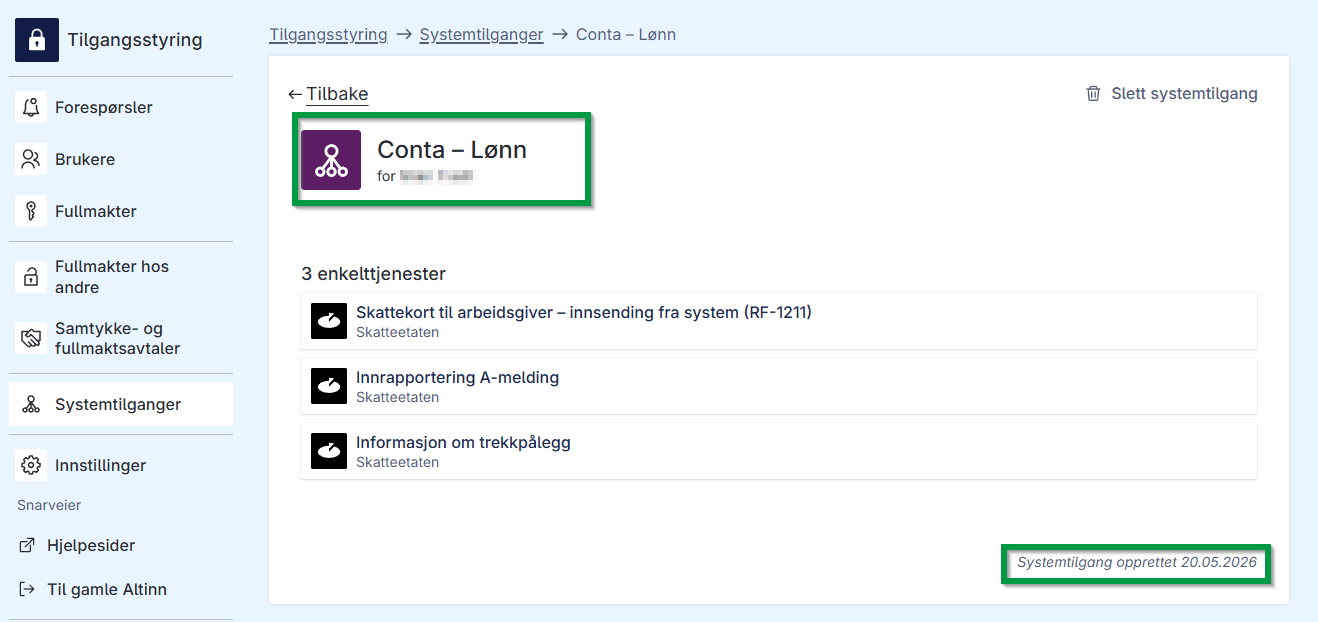The image size is (1318, 622).
Task: Open the Hjelpesider shortcut link
Action: point(90,545)
